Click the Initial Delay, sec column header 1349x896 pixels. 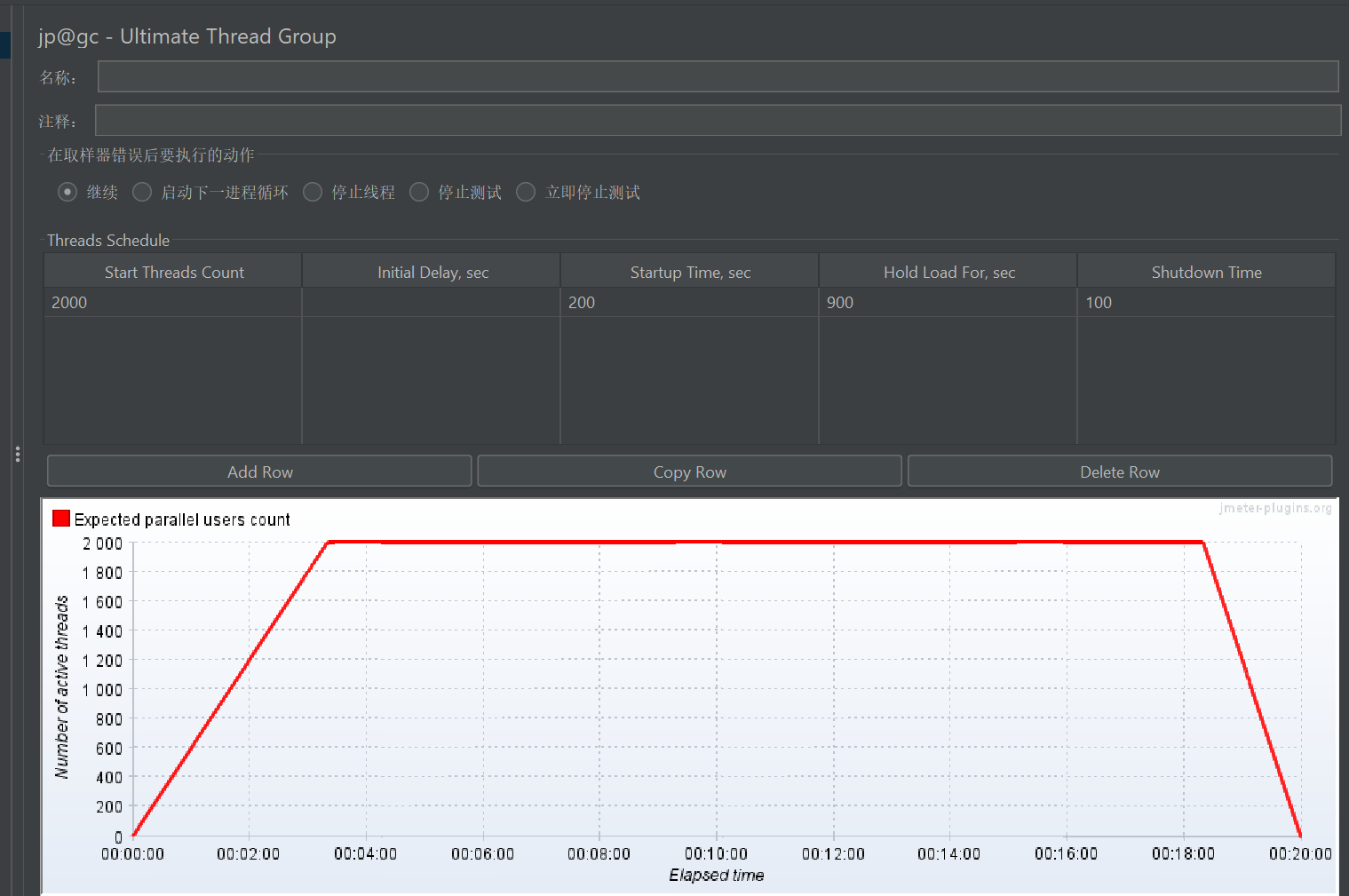432,272
